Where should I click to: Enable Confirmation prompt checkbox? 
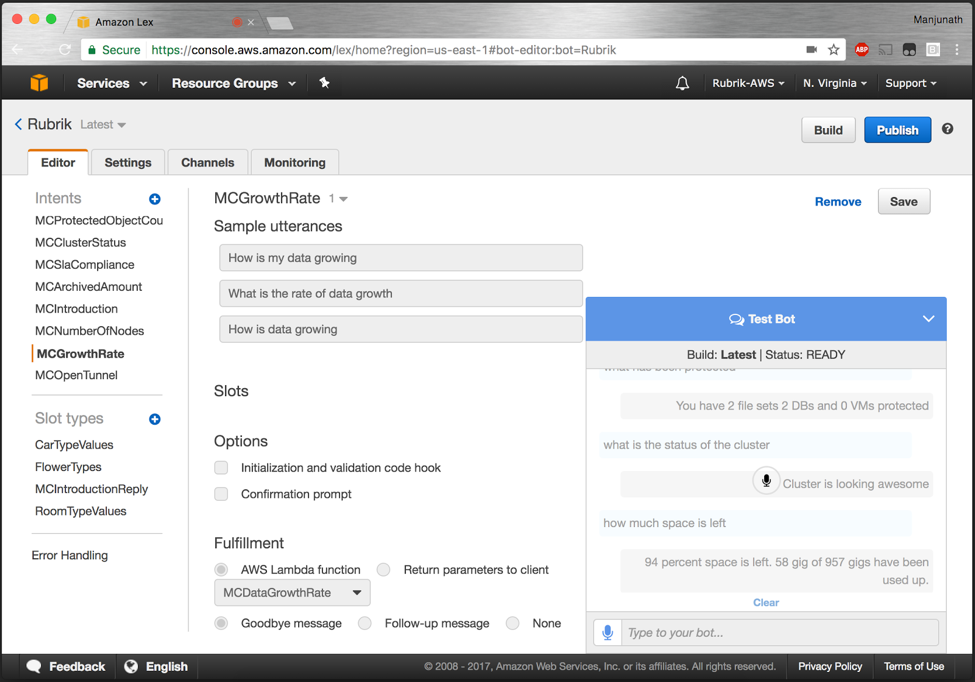click(x=221, y=494)
